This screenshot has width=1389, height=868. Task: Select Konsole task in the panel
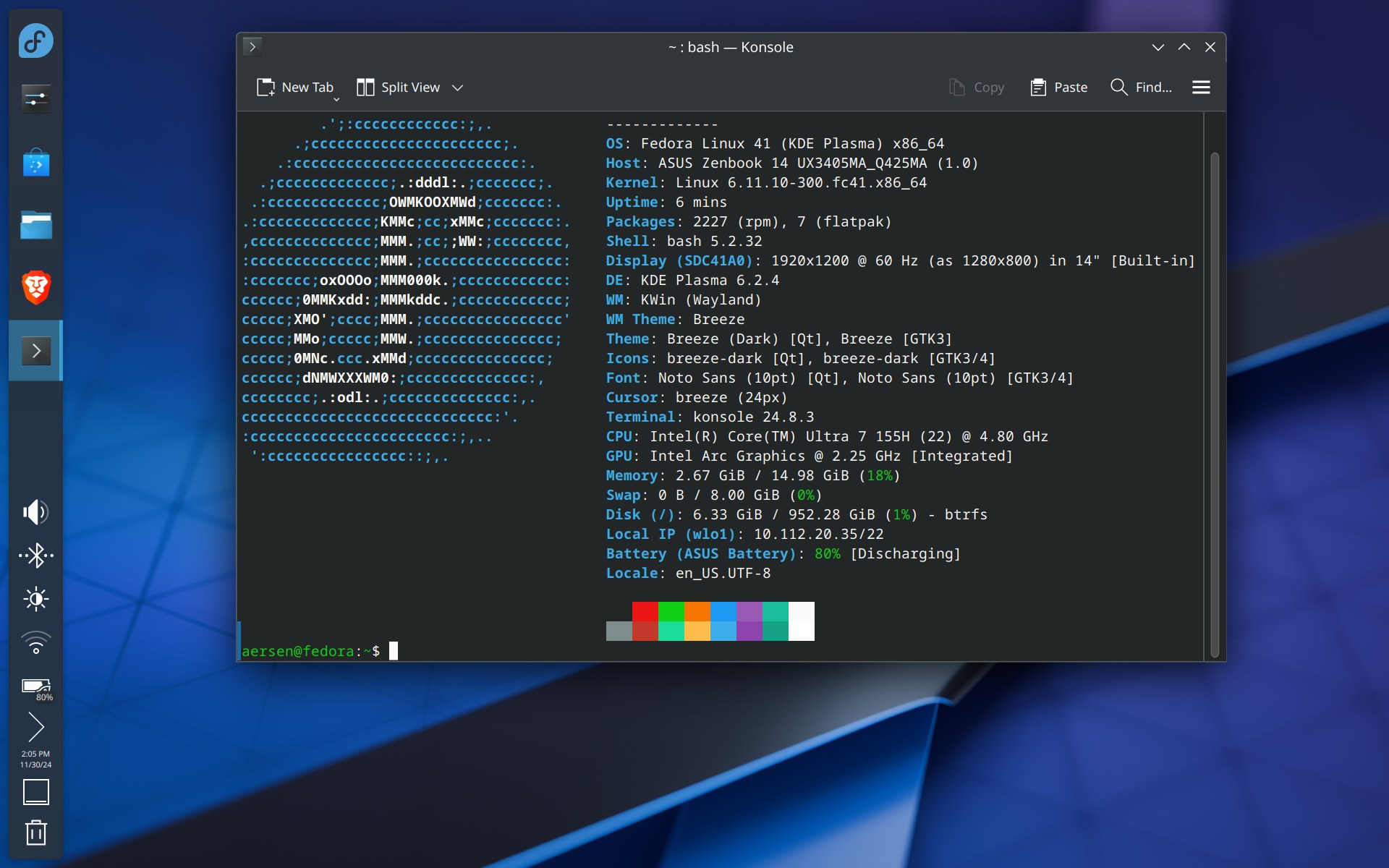tap(35, 351)
